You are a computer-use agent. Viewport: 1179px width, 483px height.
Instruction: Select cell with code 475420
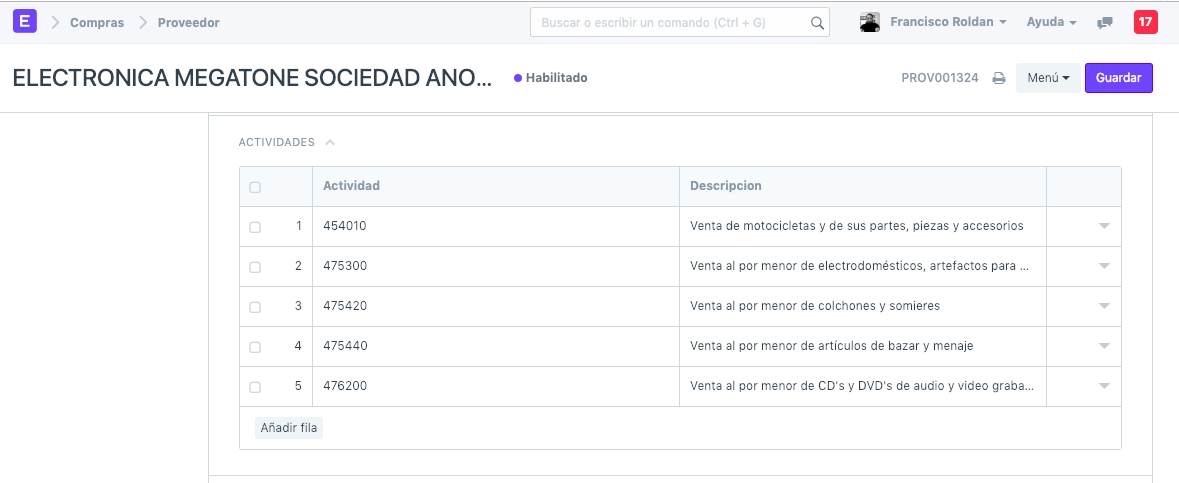pos(496,306)
